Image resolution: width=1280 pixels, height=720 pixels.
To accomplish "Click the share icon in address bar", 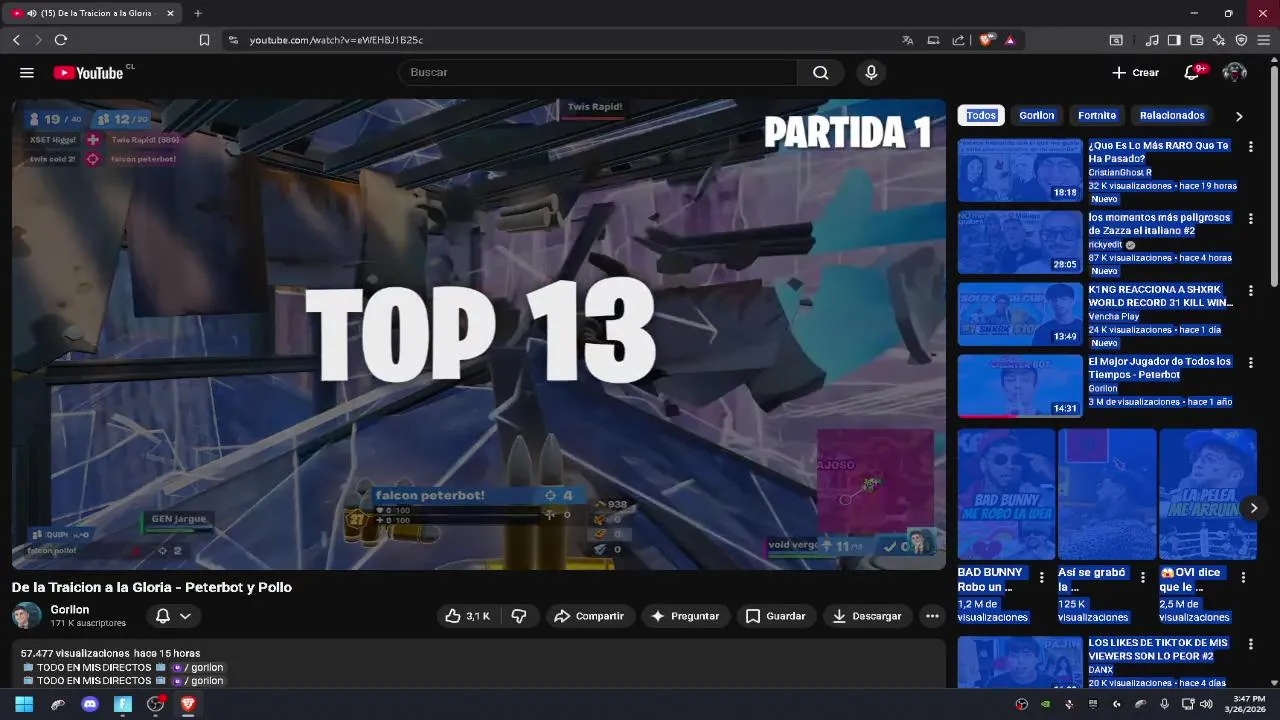I will click(958, 40).
